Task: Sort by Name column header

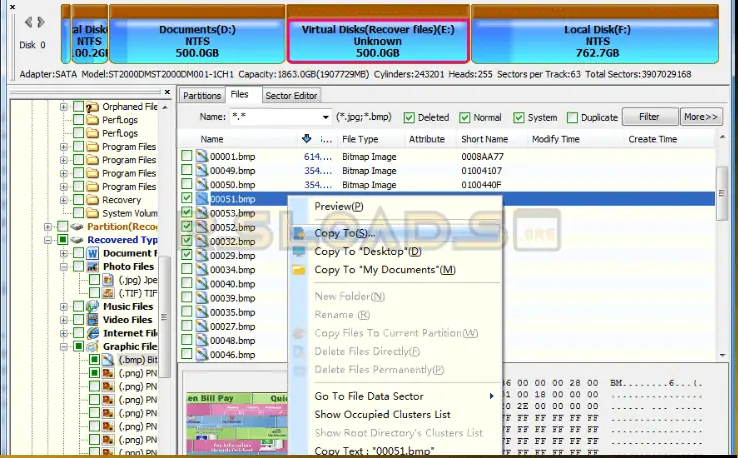Action: pos(212,139)
